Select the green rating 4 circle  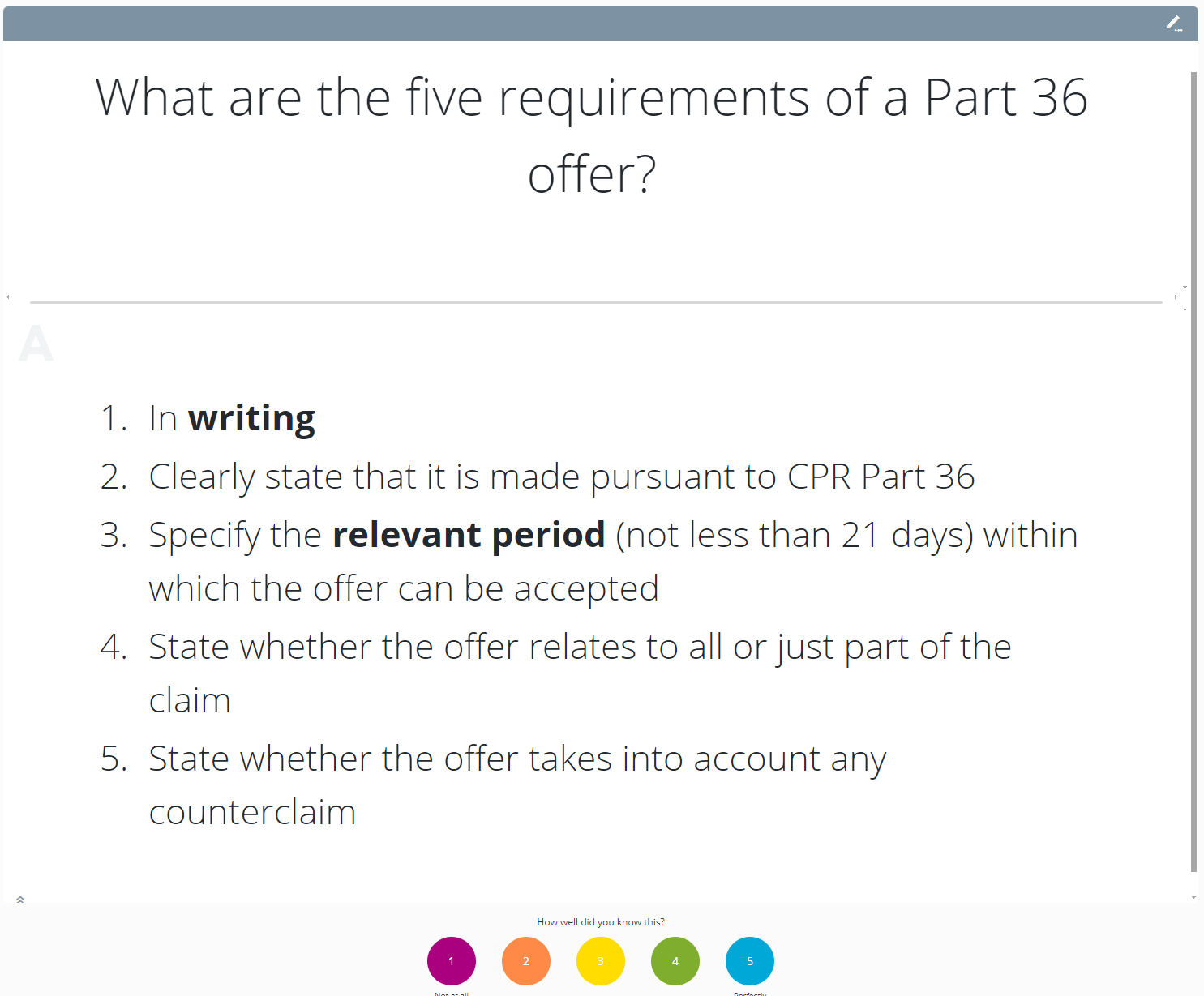(675, 961)
